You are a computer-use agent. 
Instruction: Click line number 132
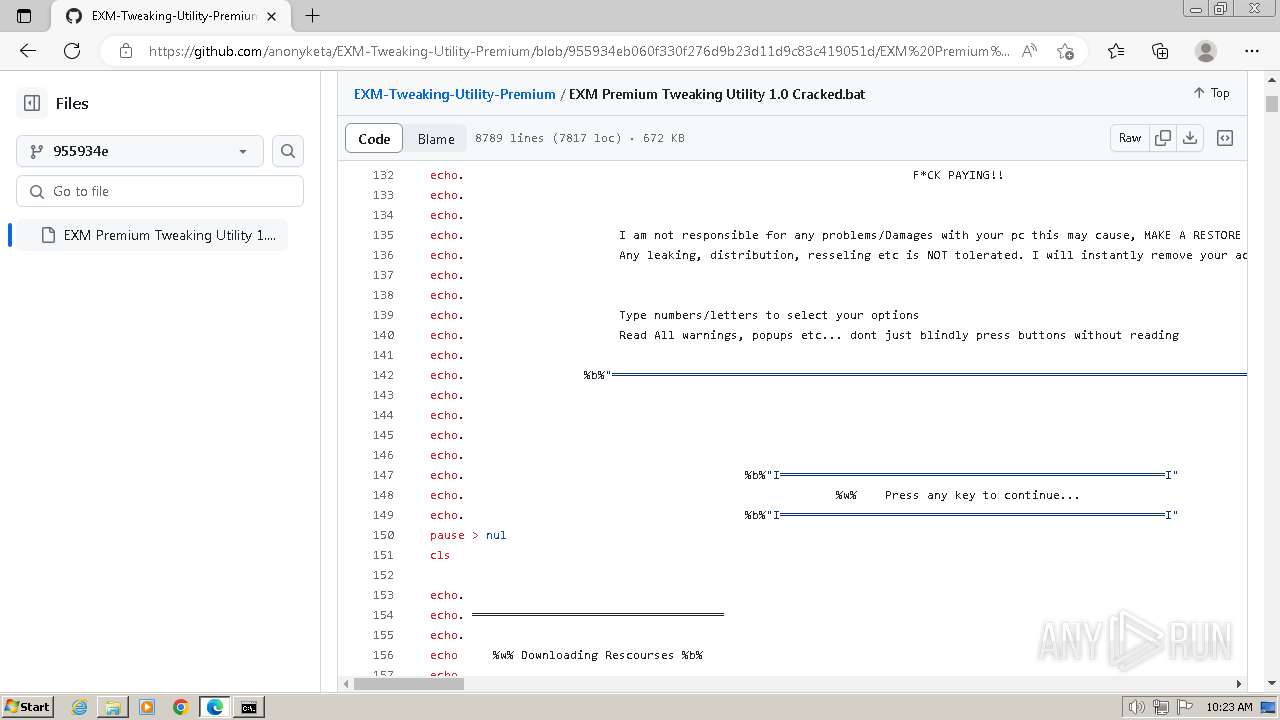pos(382,175)
